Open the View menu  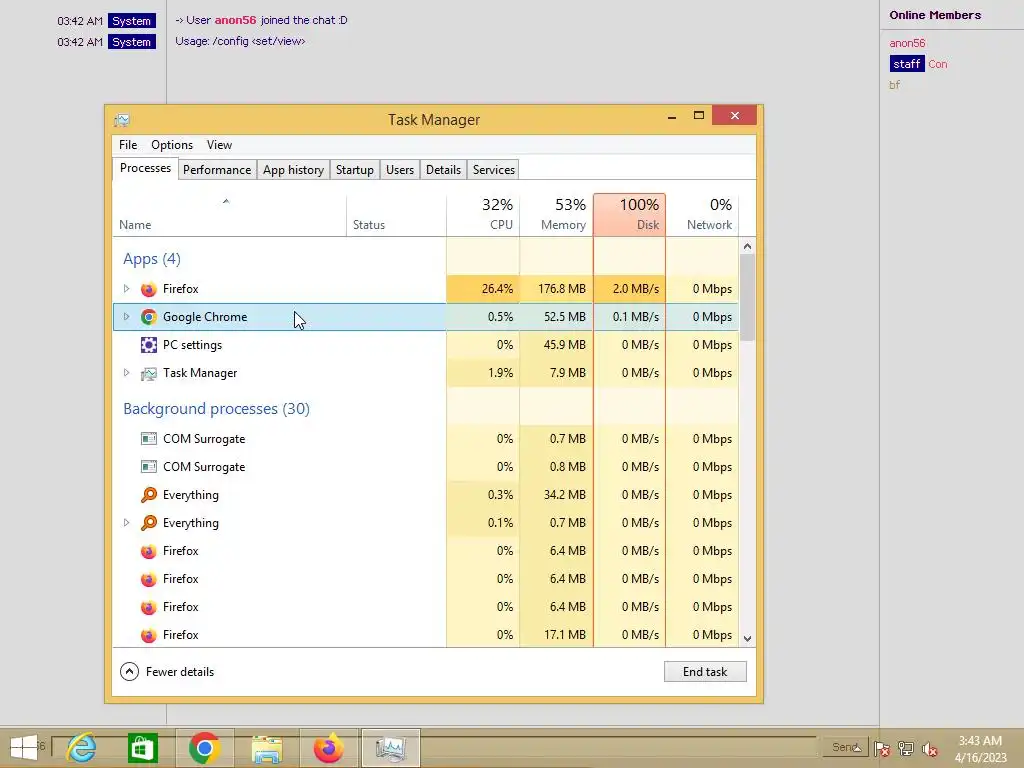pyautogui.click(x=219, y=145)
